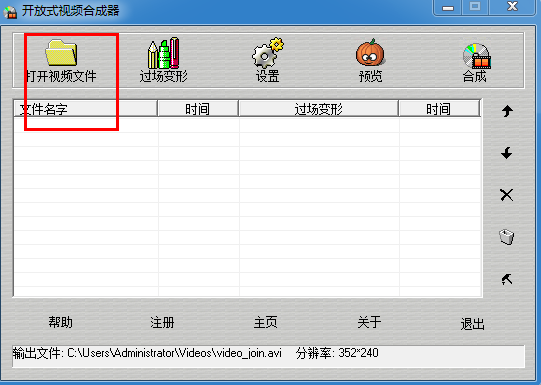Screen dimensions: 541x385
Task: Click the 过场变形 column header in list
Action: [318, 109]
